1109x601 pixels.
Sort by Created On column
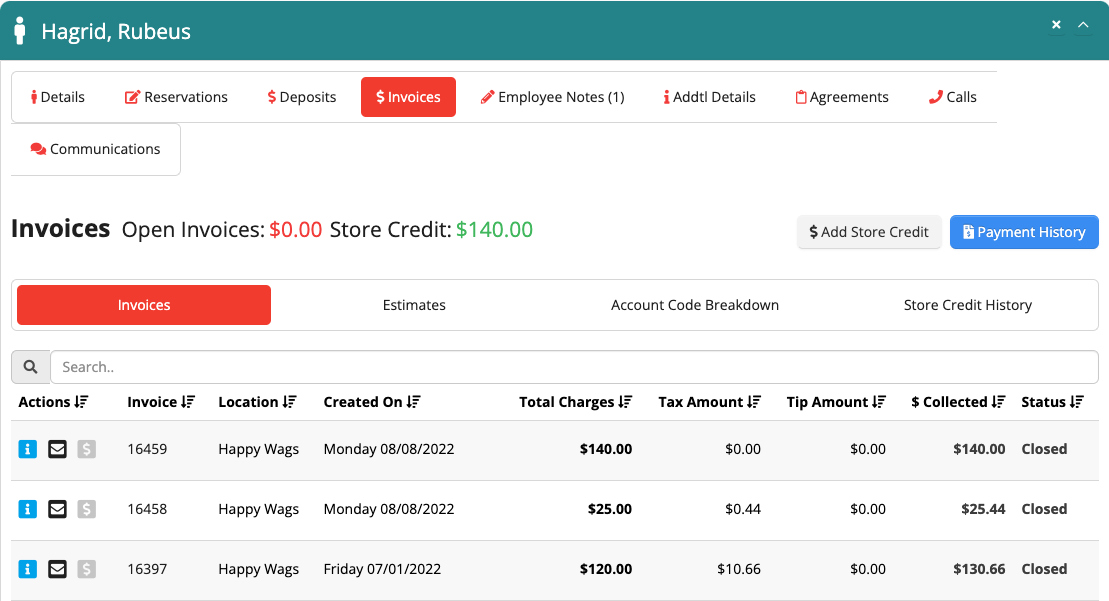pyautogui.click(x=371, y=402)
